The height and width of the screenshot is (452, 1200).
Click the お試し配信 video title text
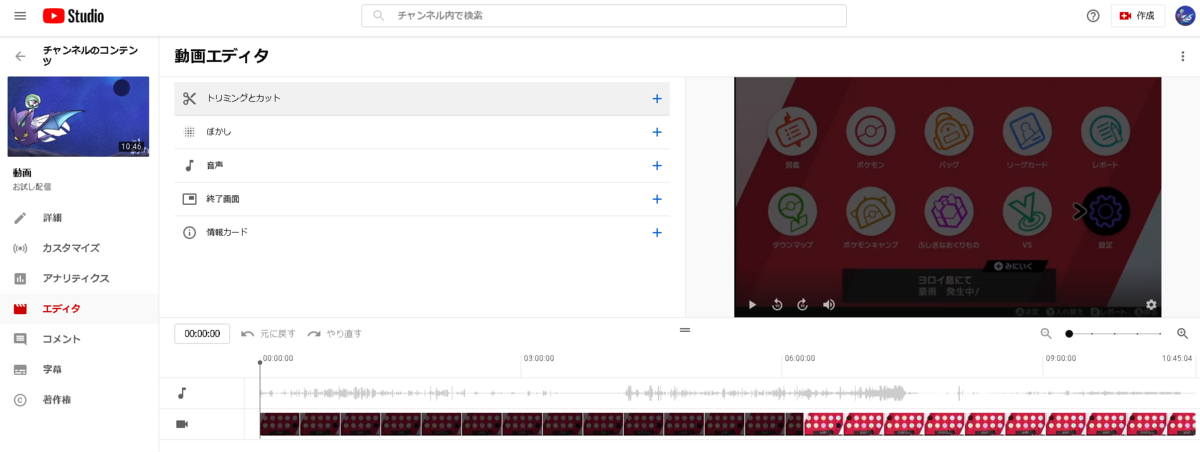[32, 187]
